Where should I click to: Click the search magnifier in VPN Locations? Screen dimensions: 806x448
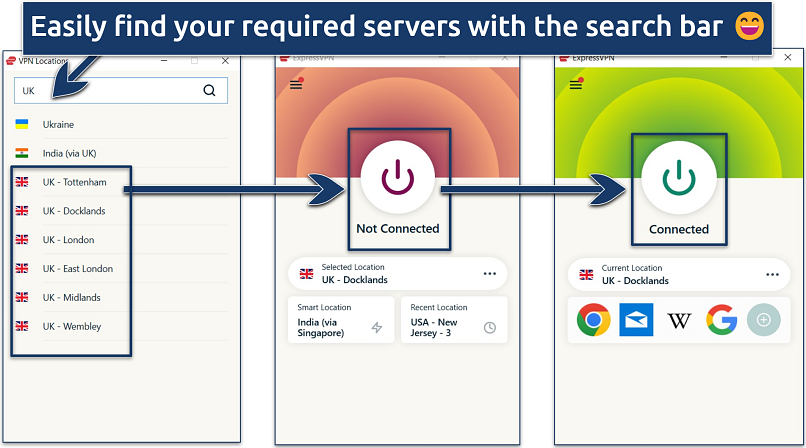coord(209,90)
